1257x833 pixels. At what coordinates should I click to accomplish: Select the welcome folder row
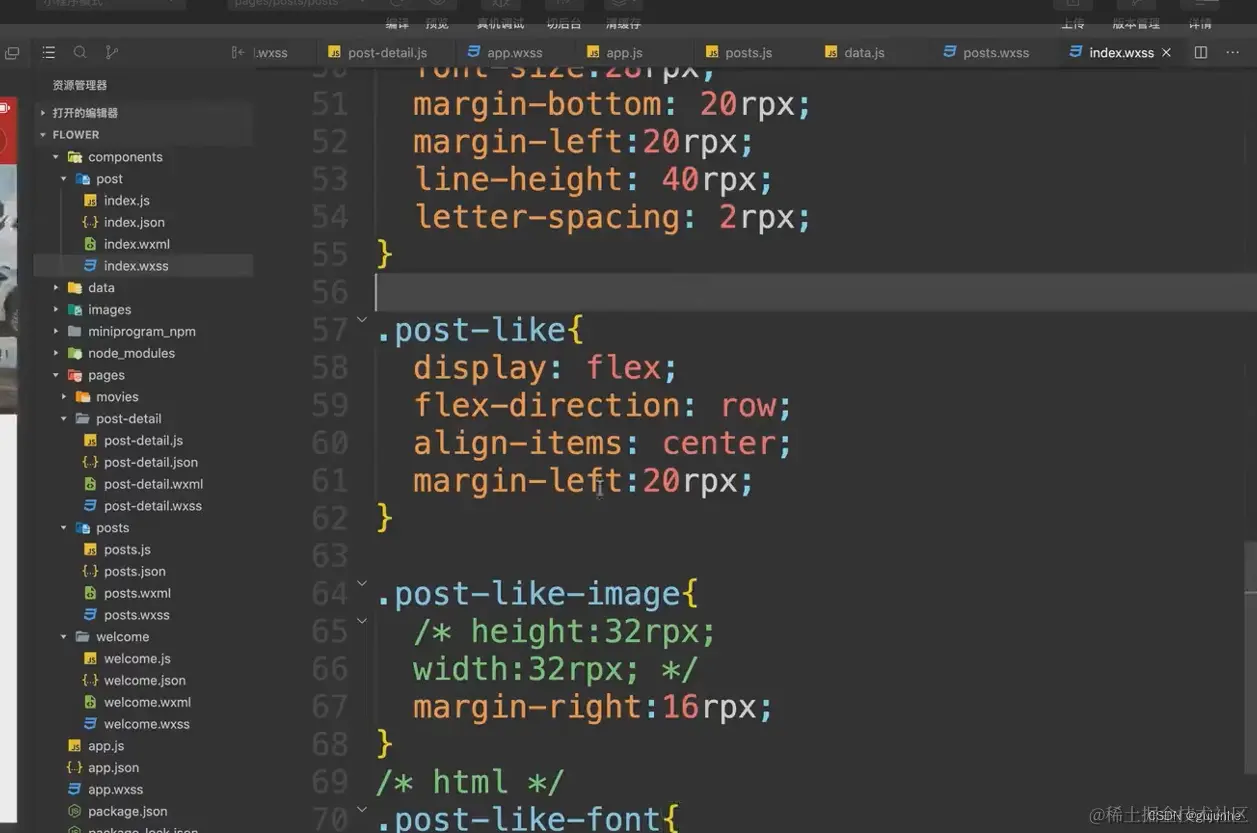pyautogui.click(x=143, y=637)
